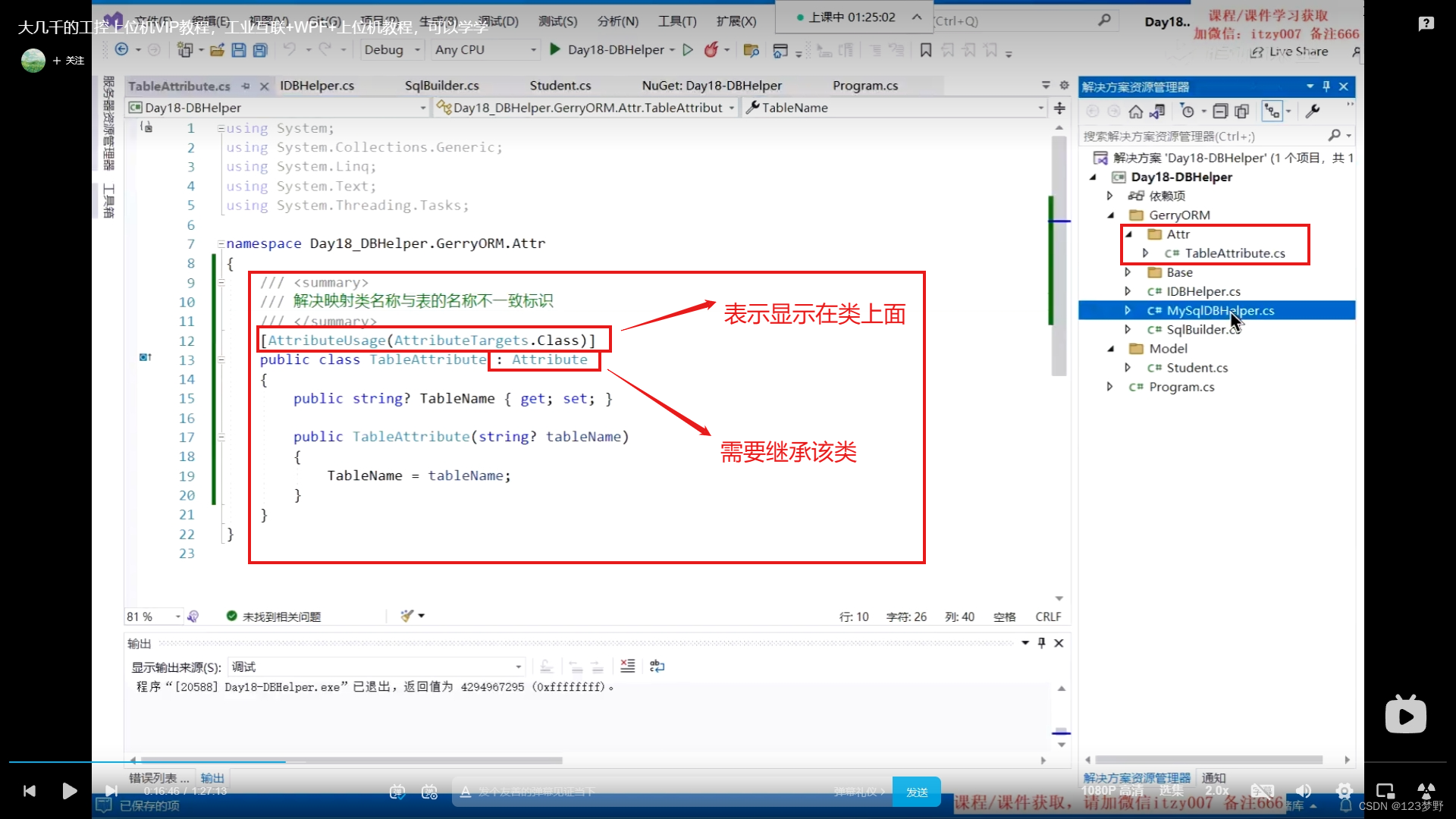Open the Any CPU platform dropdown
The image size is (1456, 819).
point(485,50)
